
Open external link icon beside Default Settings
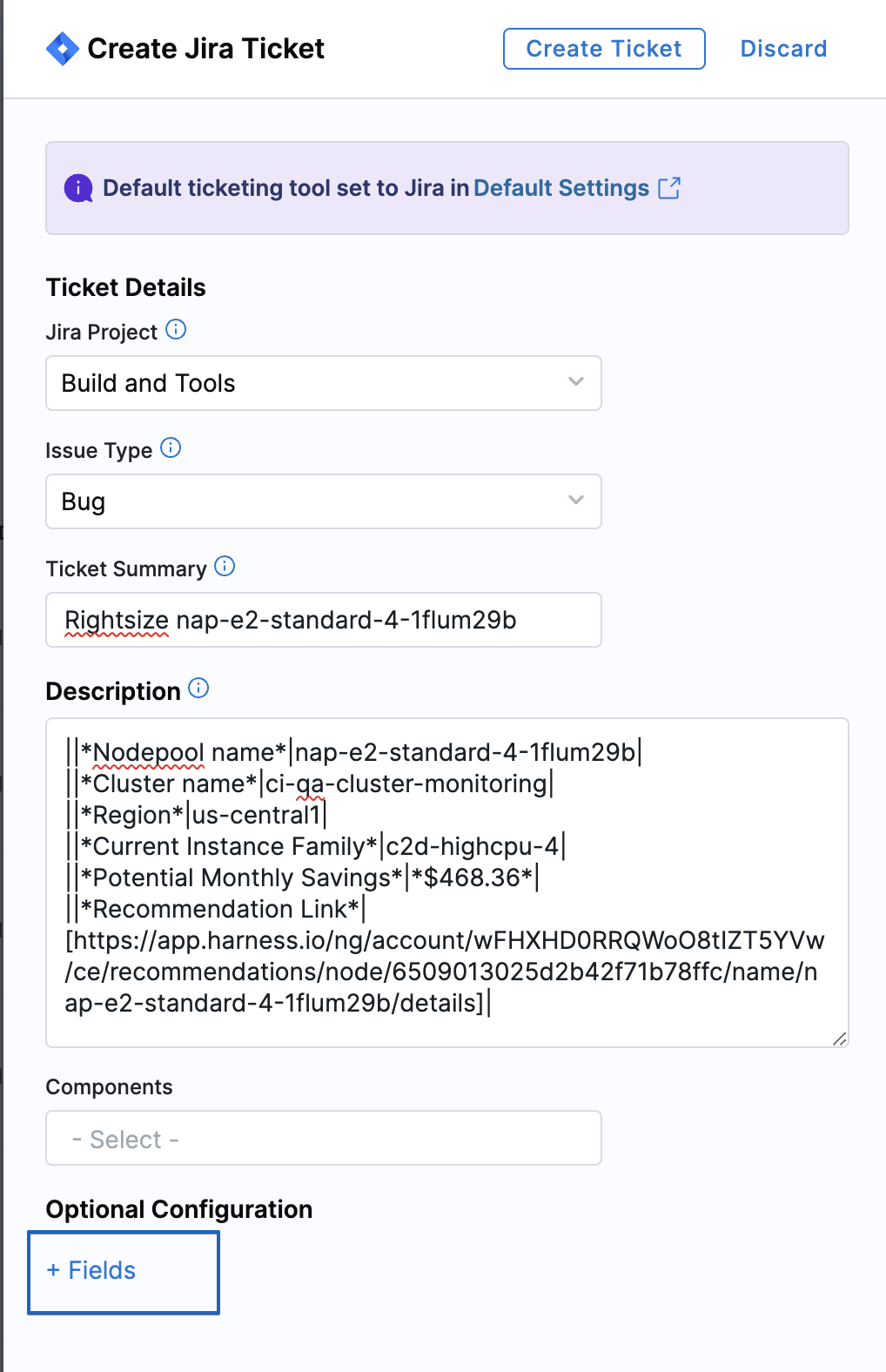tap(669, 188)
